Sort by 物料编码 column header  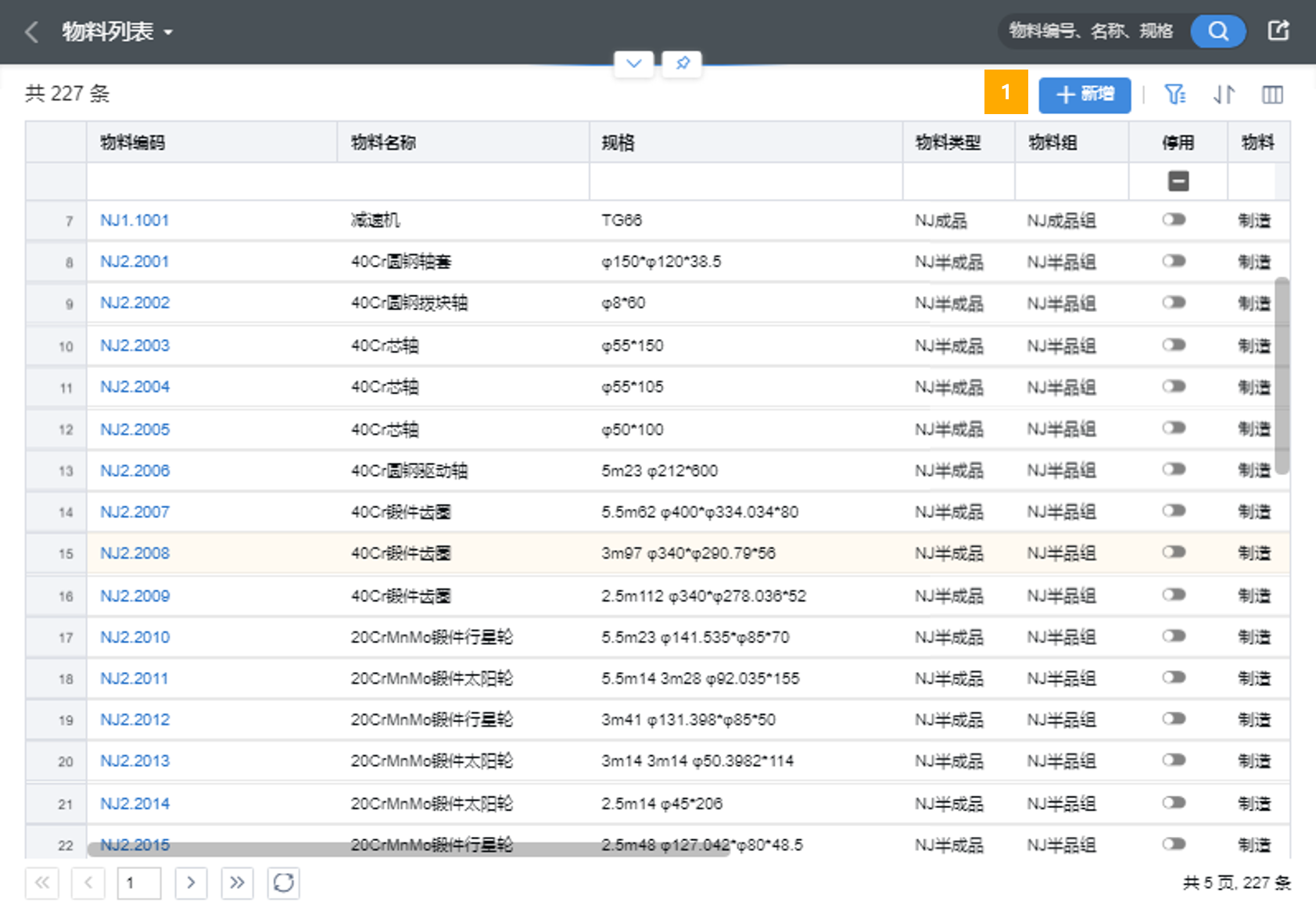tap(211, 142)
